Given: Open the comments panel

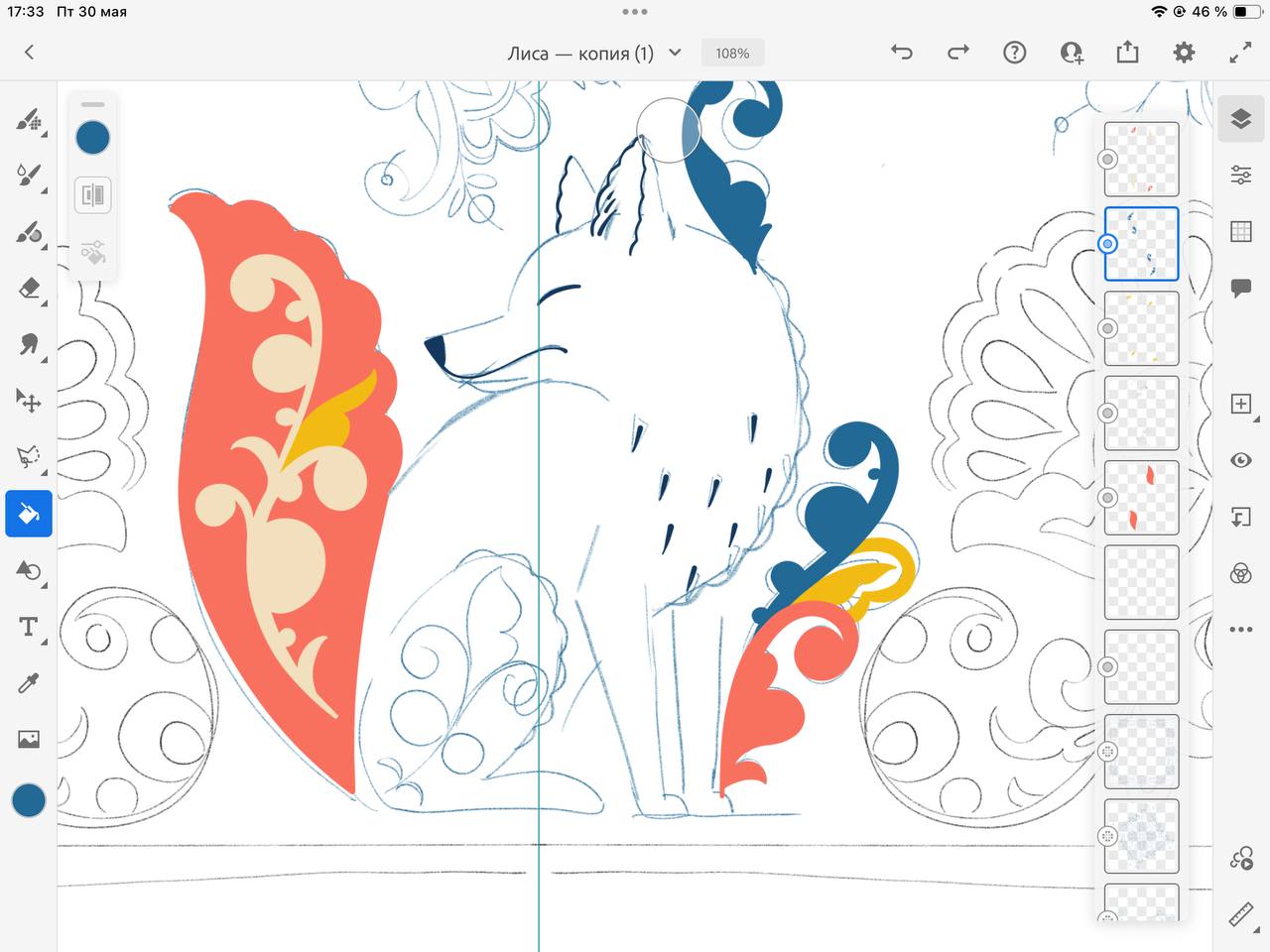Looking at the screenshot, I should click(x=1240, y=289).
